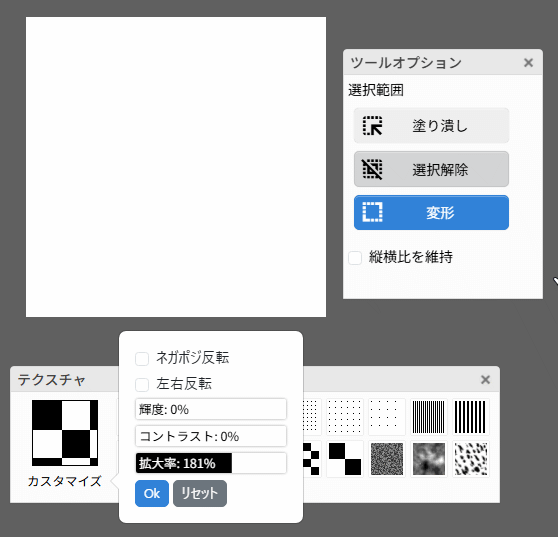Viewport: 558px width, 537px height.
Task: Select the thin vertical stripes texture
Action: (429, 417)
